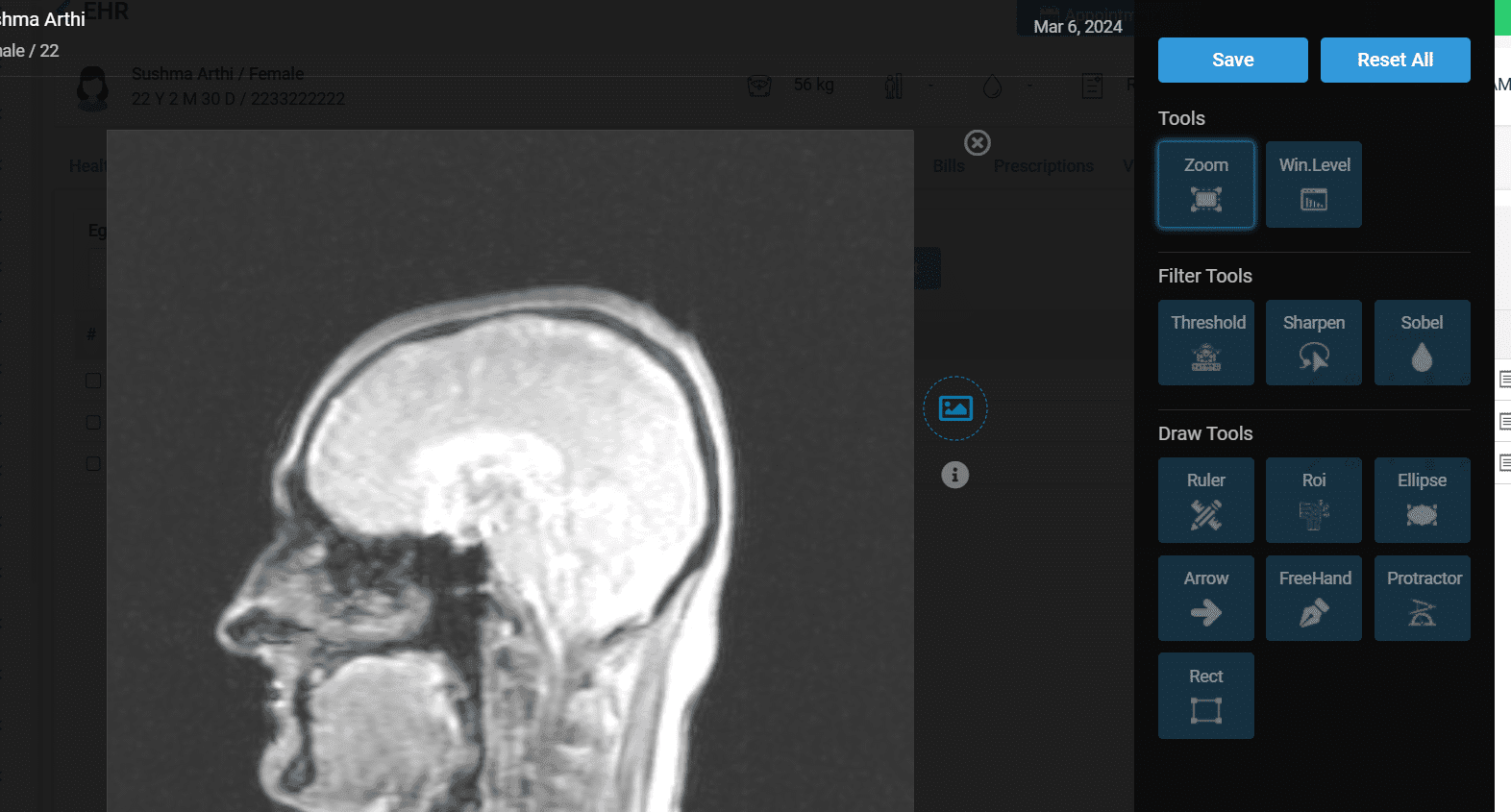Choose the Rect draw tool
The width and height of the screenshot is (1511, 812).
click(1205, 696)
